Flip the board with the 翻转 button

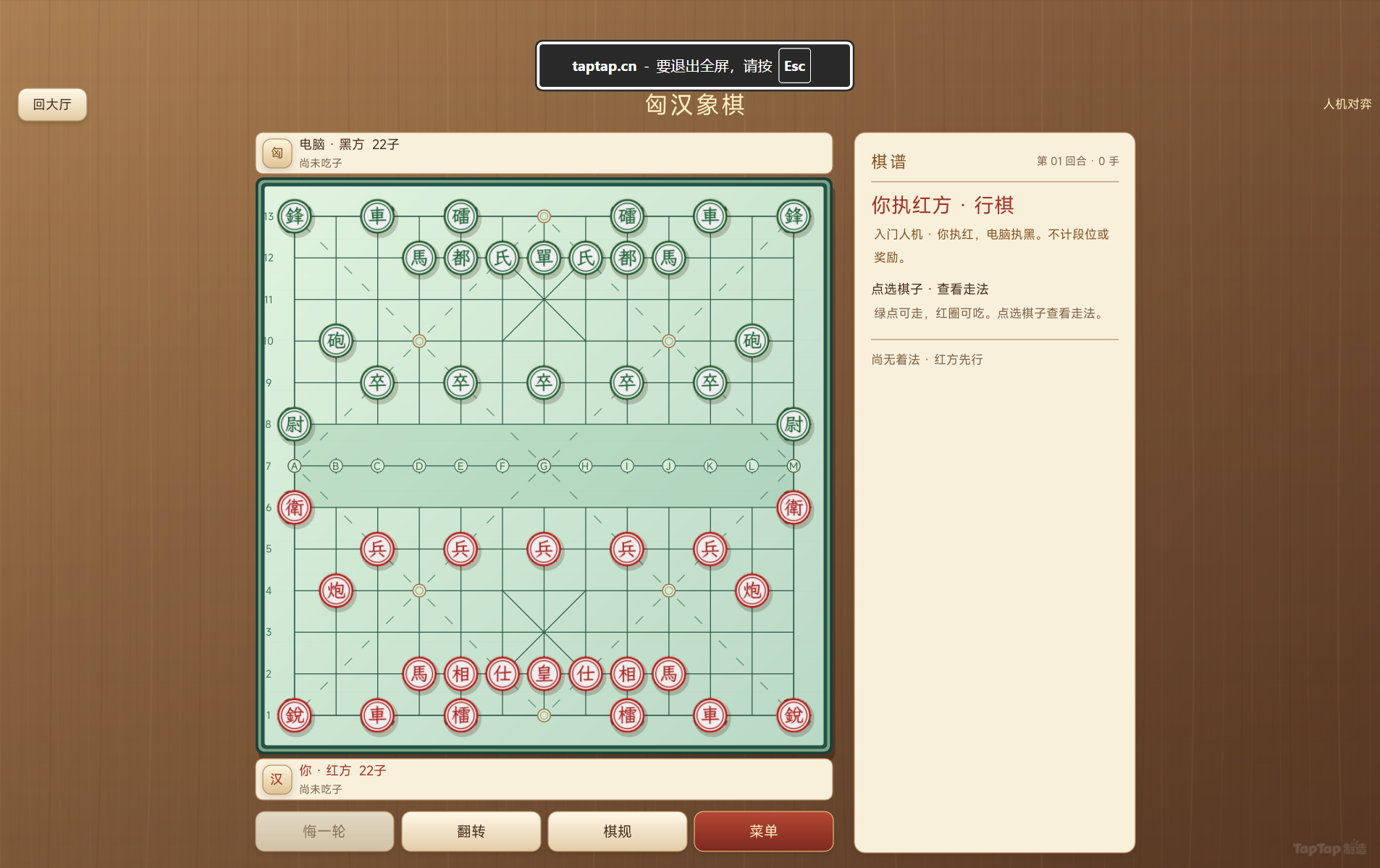point(471,831)
